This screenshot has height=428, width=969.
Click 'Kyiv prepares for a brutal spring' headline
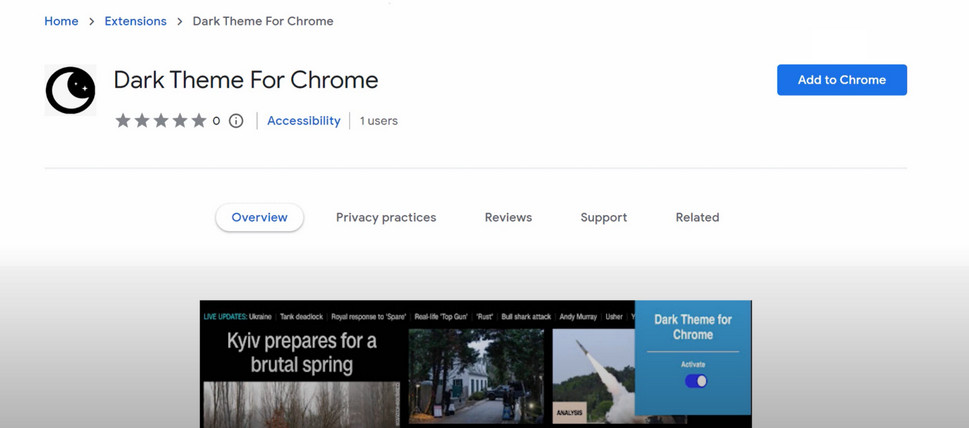(x=302, y=353)
